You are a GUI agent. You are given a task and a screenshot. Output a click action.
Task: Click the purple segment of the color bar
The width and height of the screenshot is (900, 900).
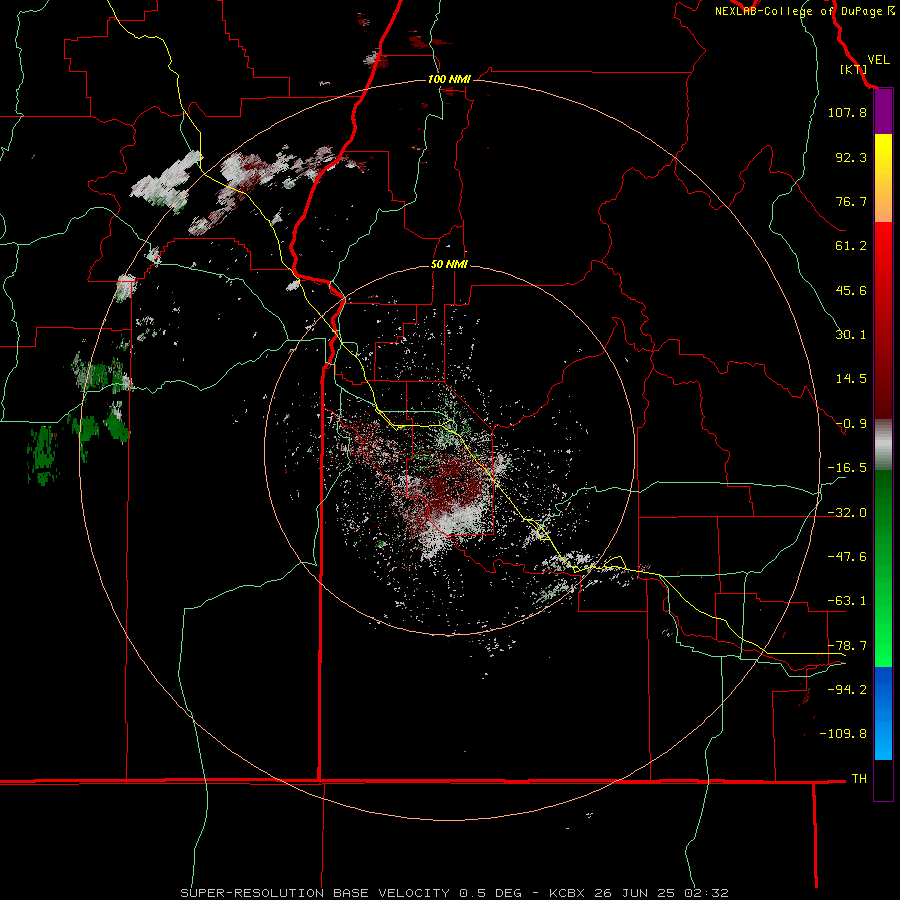pyautogui.click(x=883, y=112)
